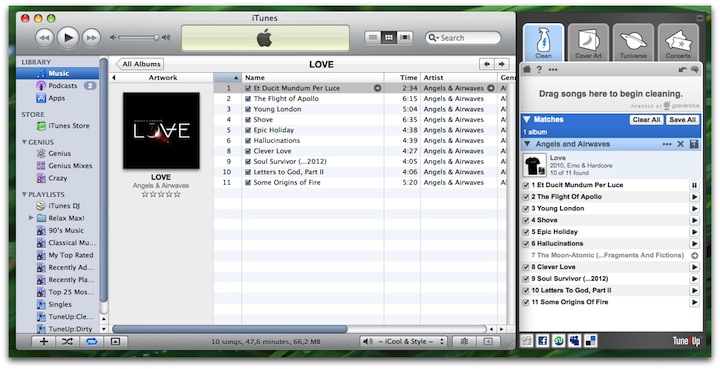Image resolution: width=720 pixels, height=369 pixels.
Task: Expand the Relax Max! playlist folder
Action: click(x=31, y=218)
